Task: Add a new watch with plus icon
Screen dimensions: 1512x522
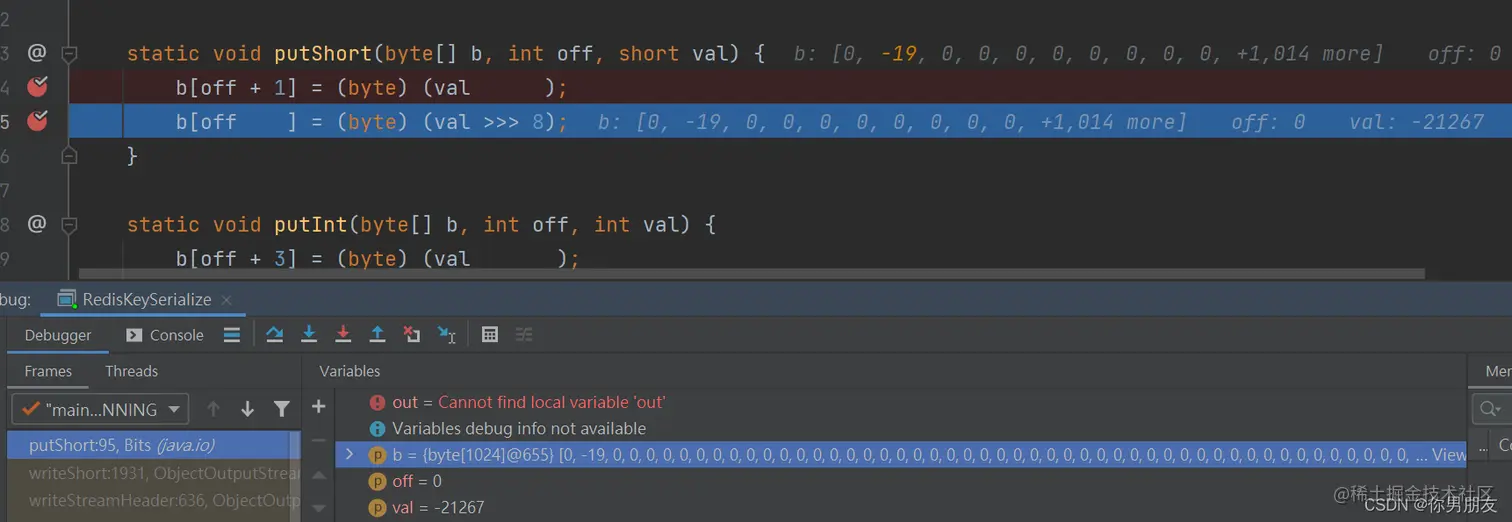Action: pyautogui.click(x=319, y=407)
